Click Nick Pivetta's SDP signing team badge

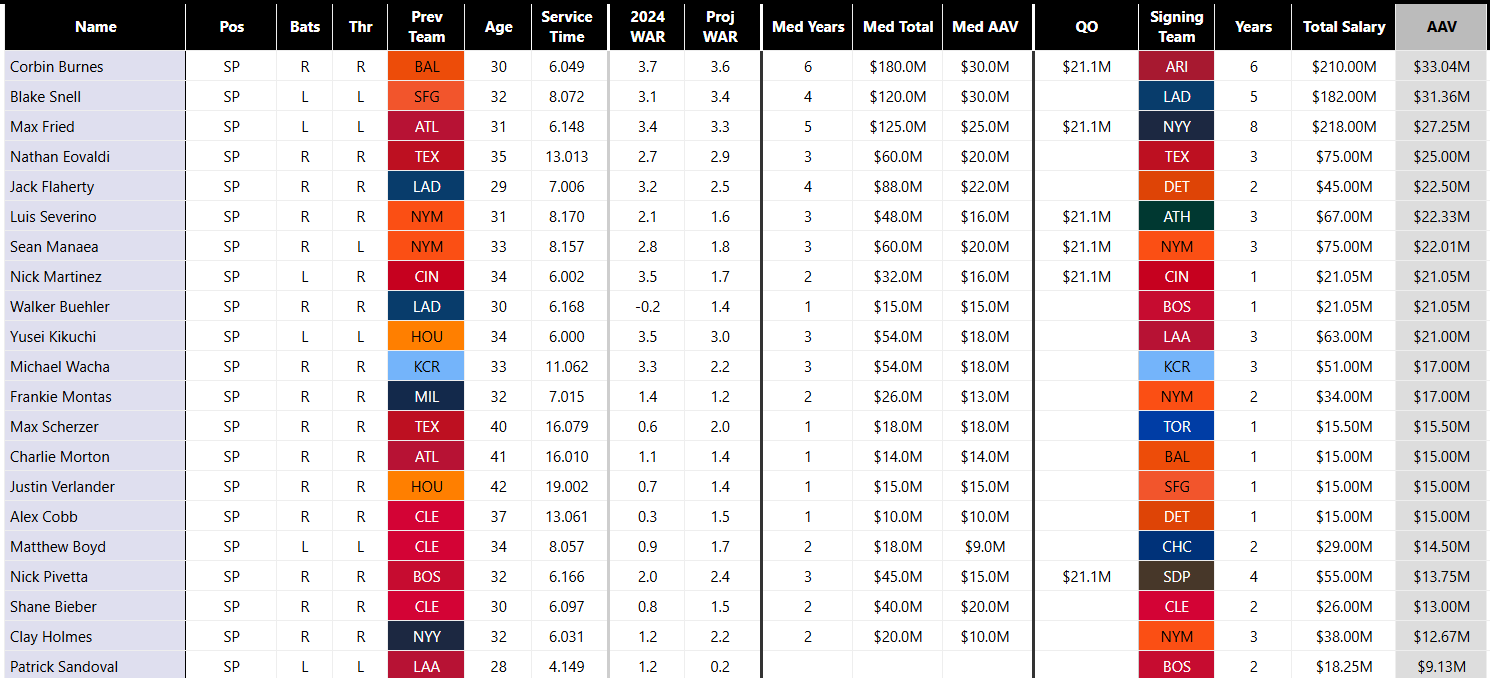(x=1176, y=577)
